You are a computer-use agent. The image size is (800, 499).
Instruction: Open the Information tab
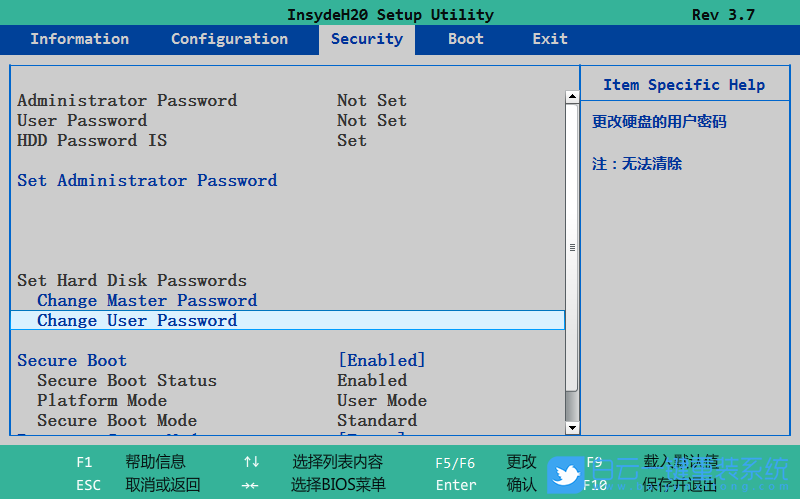click(x=79, y=39)
